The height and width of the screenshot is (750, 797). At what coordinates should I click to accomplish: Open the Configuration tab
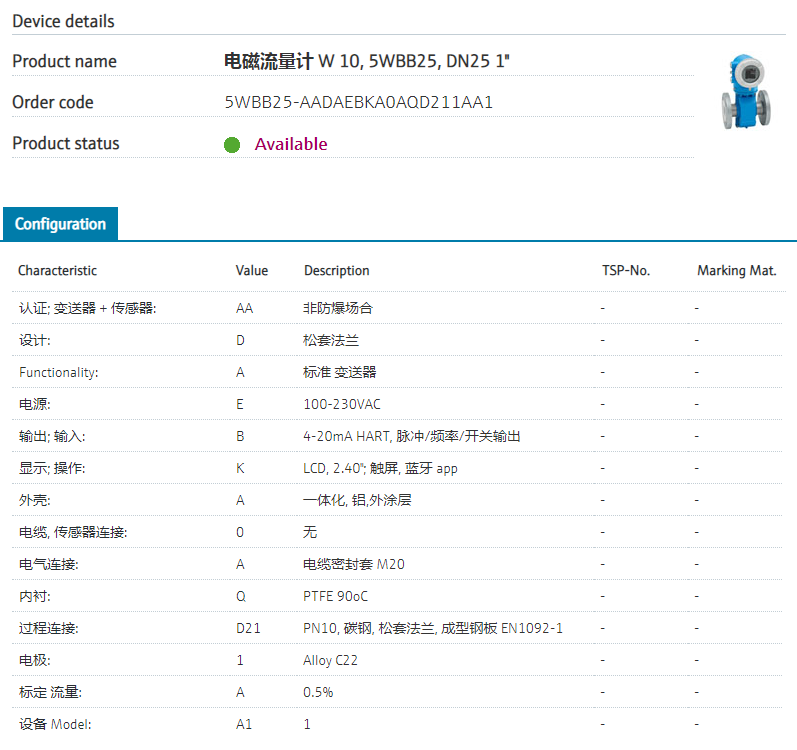point(60,224)
